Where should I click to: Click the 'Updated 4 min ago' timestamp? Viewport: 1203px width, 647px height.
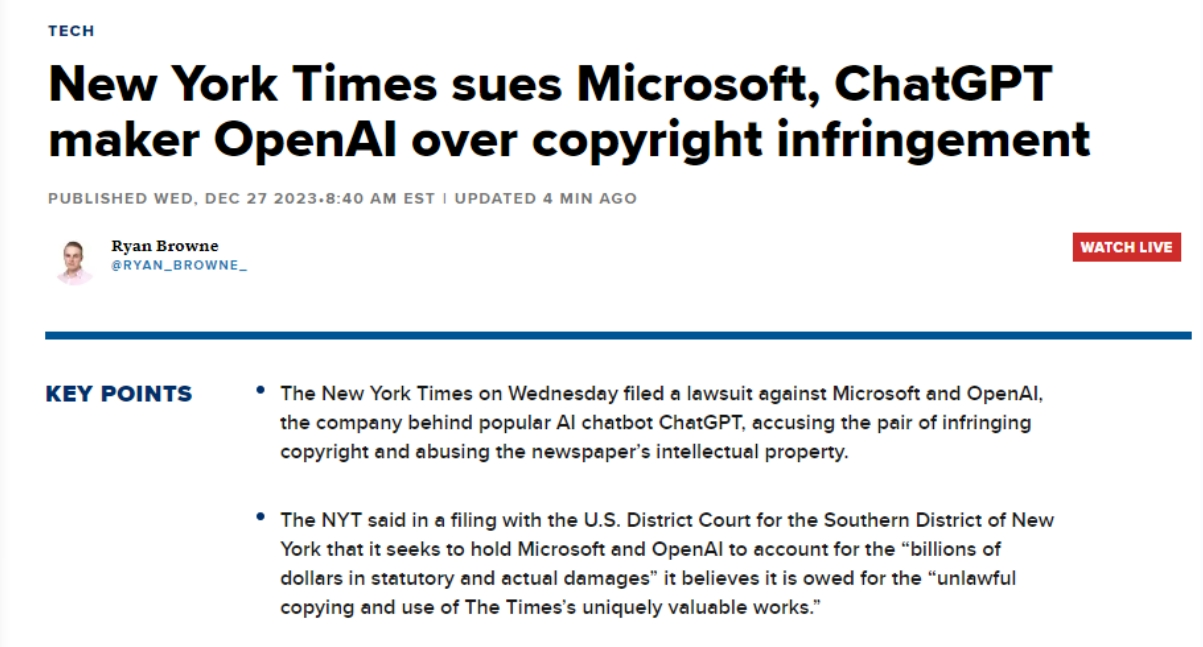point(545,198)
